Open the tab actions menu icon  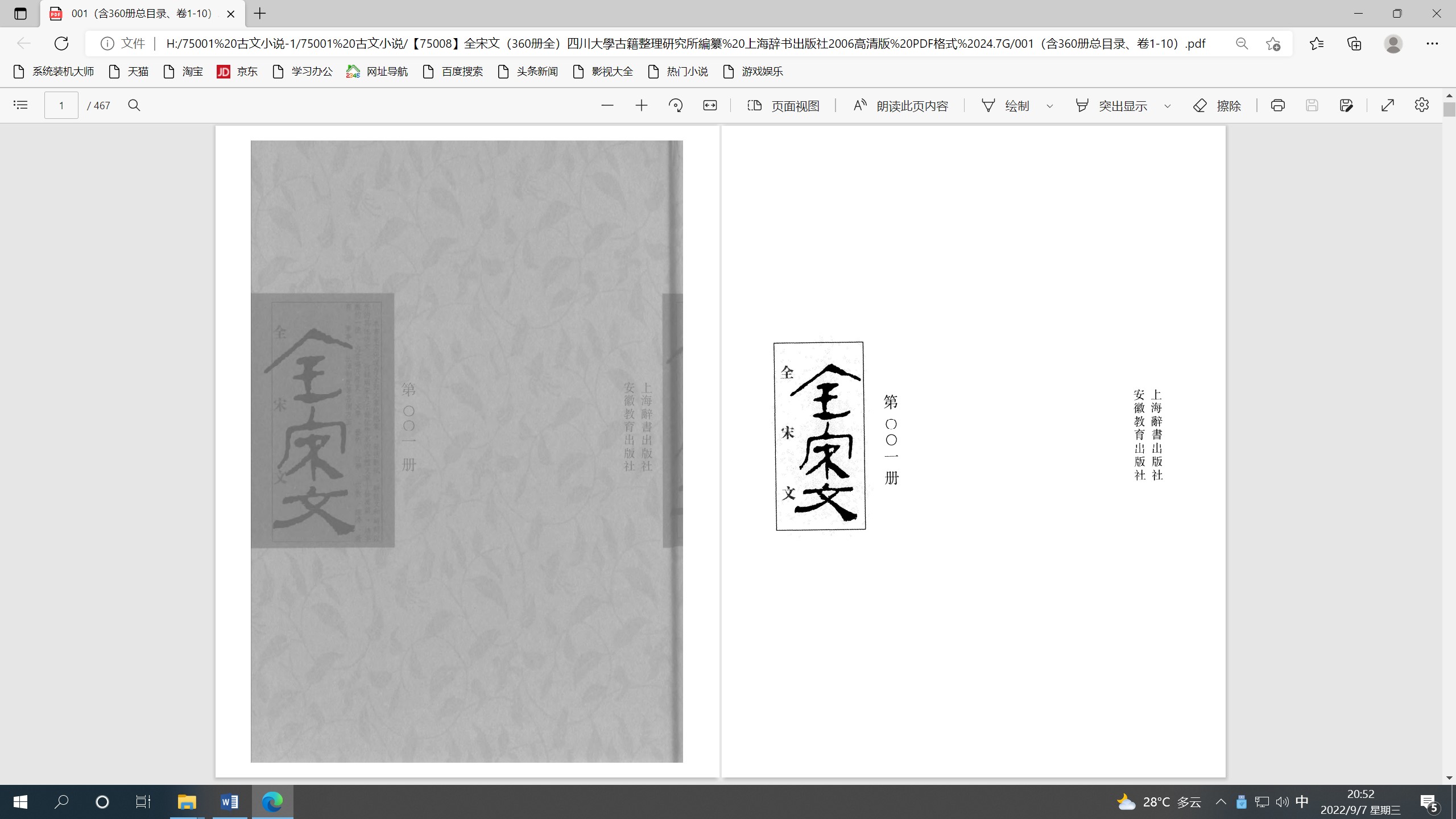[20, 14]
